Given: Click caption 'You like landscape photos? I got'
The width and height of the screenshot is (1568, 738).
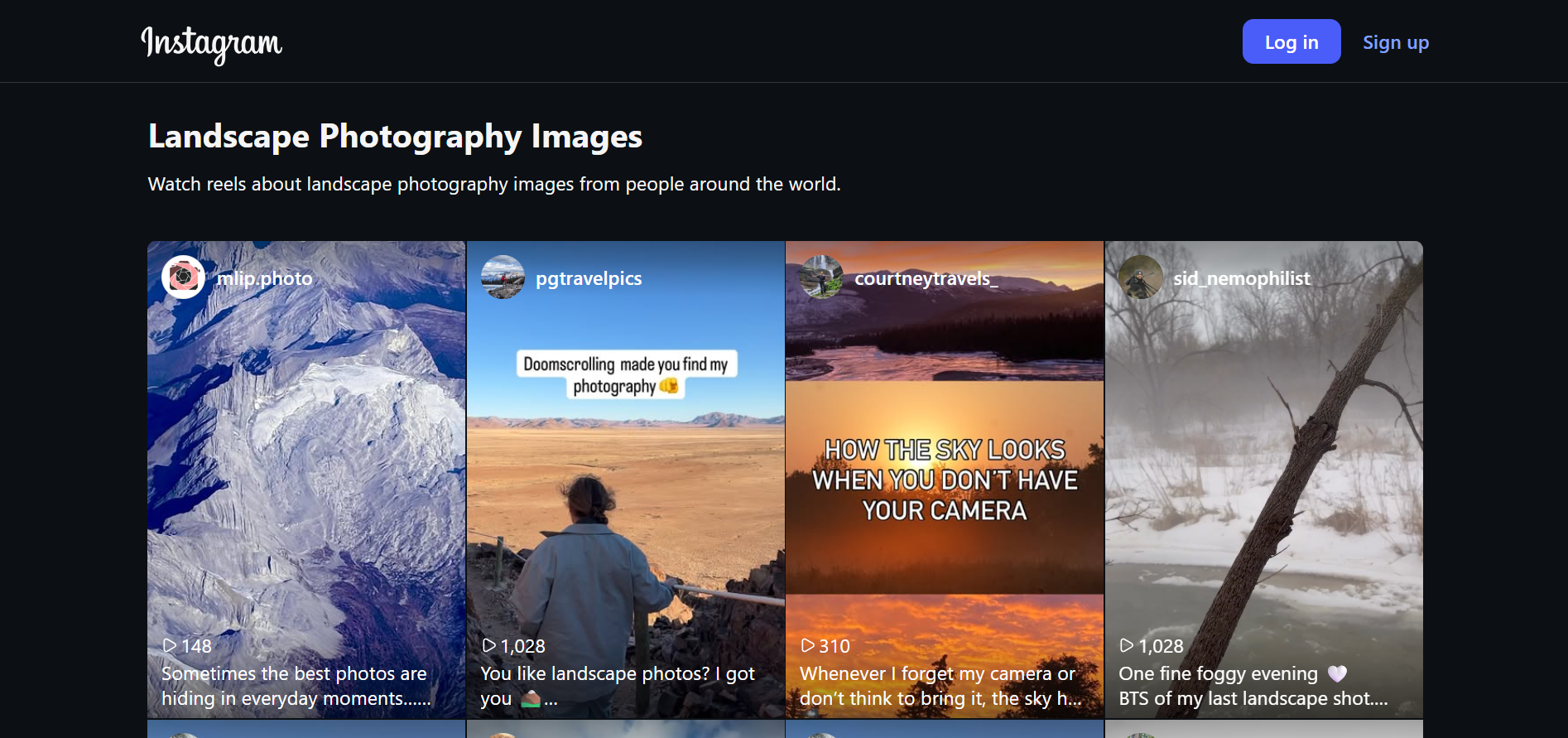Looking at the screenshot, I should [x=618, y=673].
